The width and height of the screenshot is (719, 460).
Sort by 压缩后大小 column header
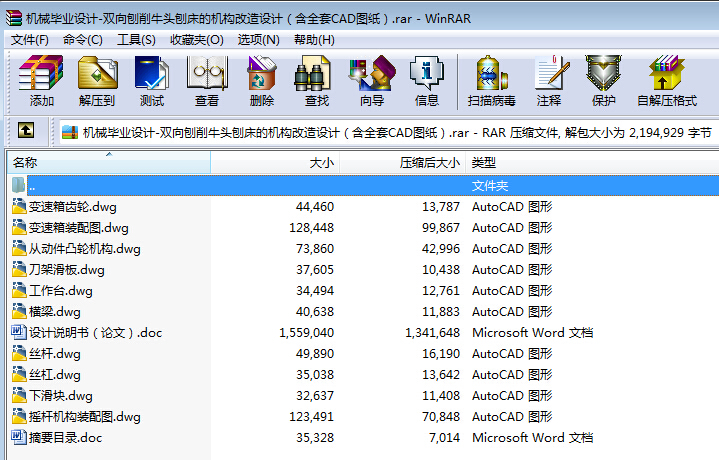click(403, 162)
